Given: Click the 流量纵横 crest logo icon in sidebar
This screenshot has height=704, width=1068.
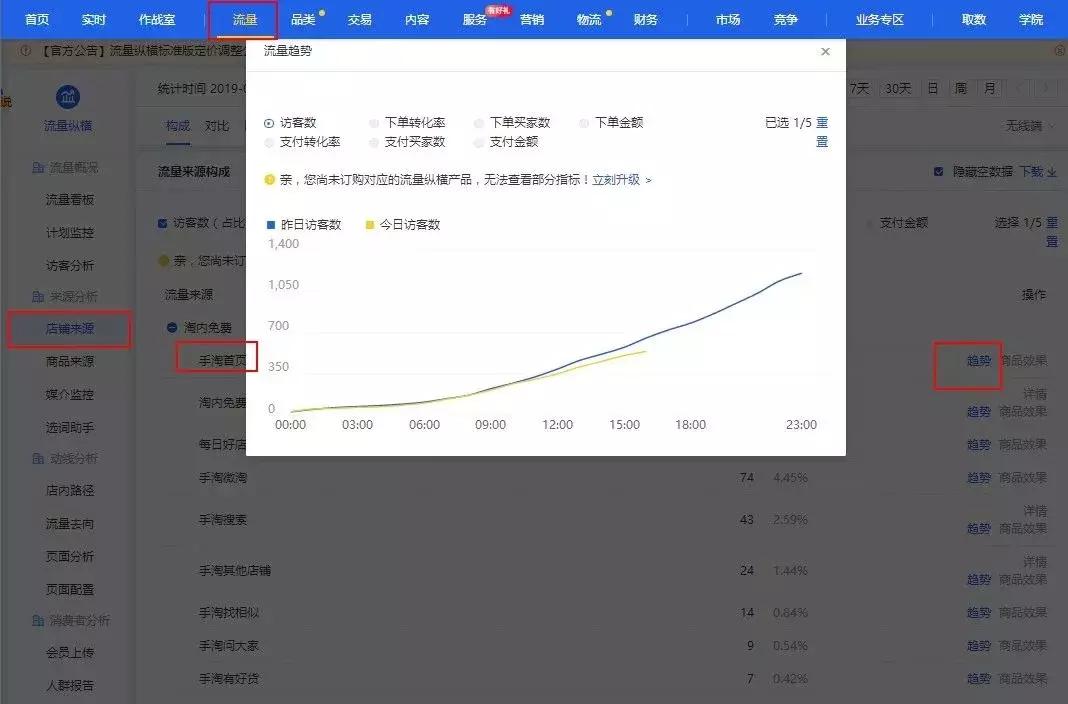Looking at the screenshot, I should (67, 96).
